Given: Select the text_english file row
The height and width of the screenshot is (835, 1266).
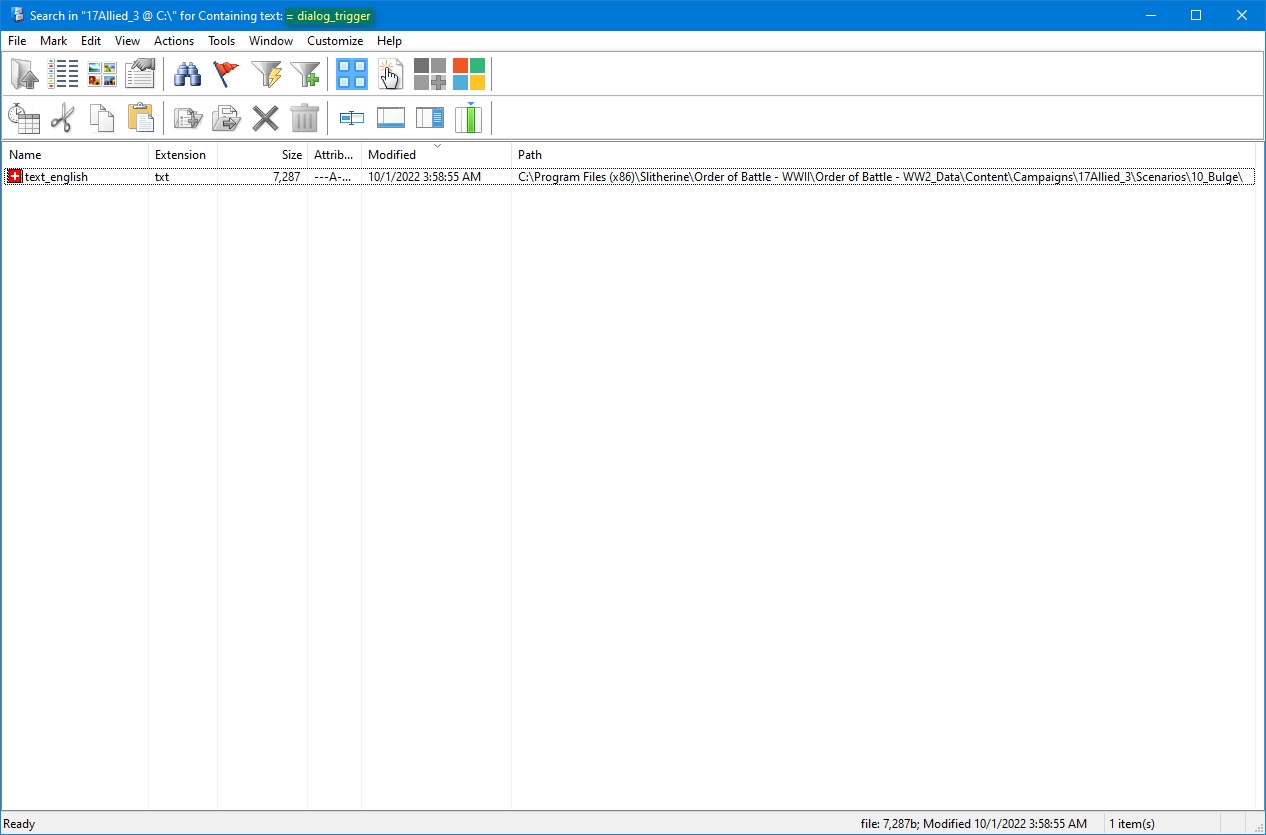Looking at the screenshot, I should (x=56, y=177).
